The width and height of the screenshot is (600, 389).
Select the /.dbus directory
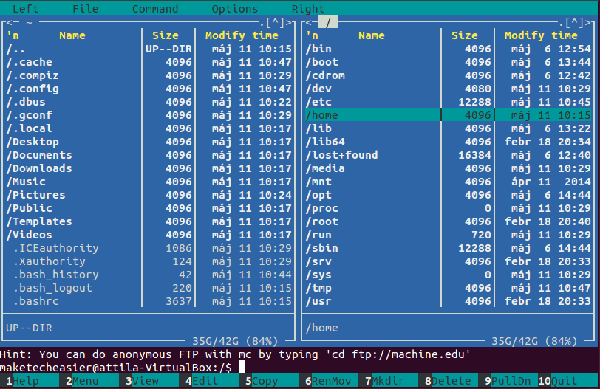[x=149, y=102]
